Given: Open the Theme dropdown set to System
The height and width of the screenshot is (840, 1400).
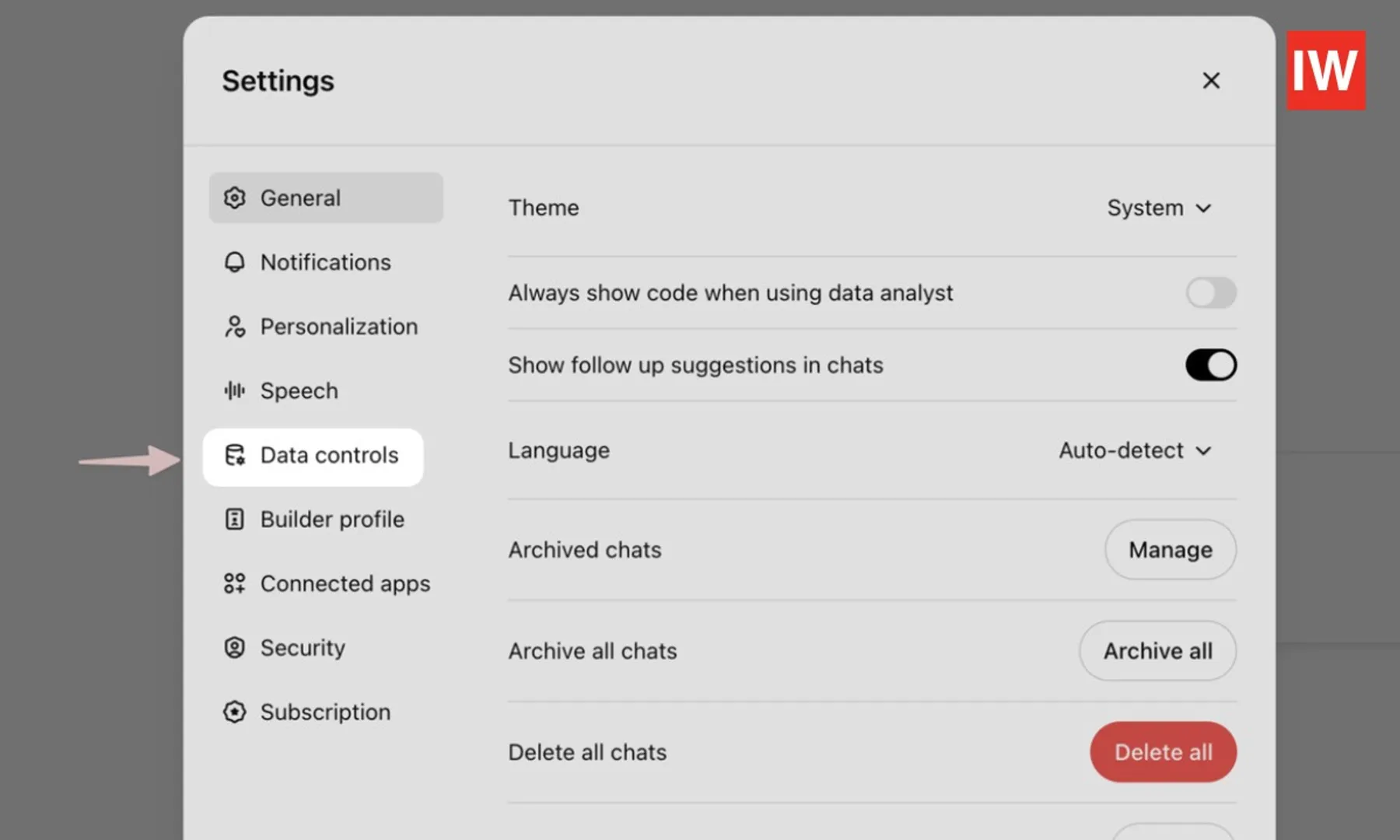Looking at the screenshot, I should 1159,208.
